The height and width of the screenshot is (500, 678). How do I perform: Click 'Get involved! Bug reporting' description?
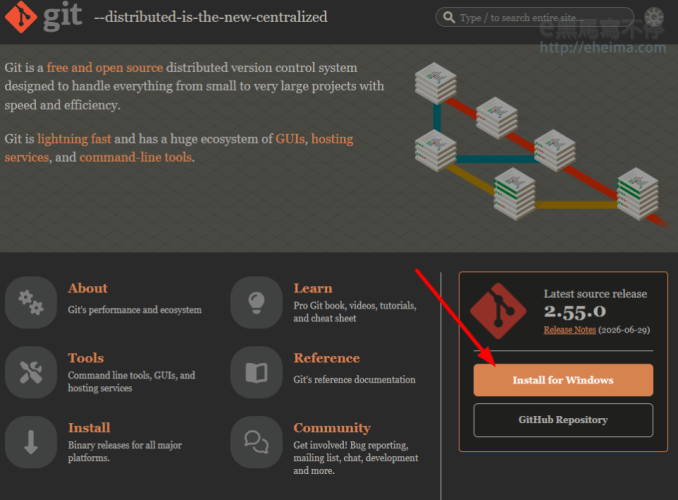tap(356, 458)
